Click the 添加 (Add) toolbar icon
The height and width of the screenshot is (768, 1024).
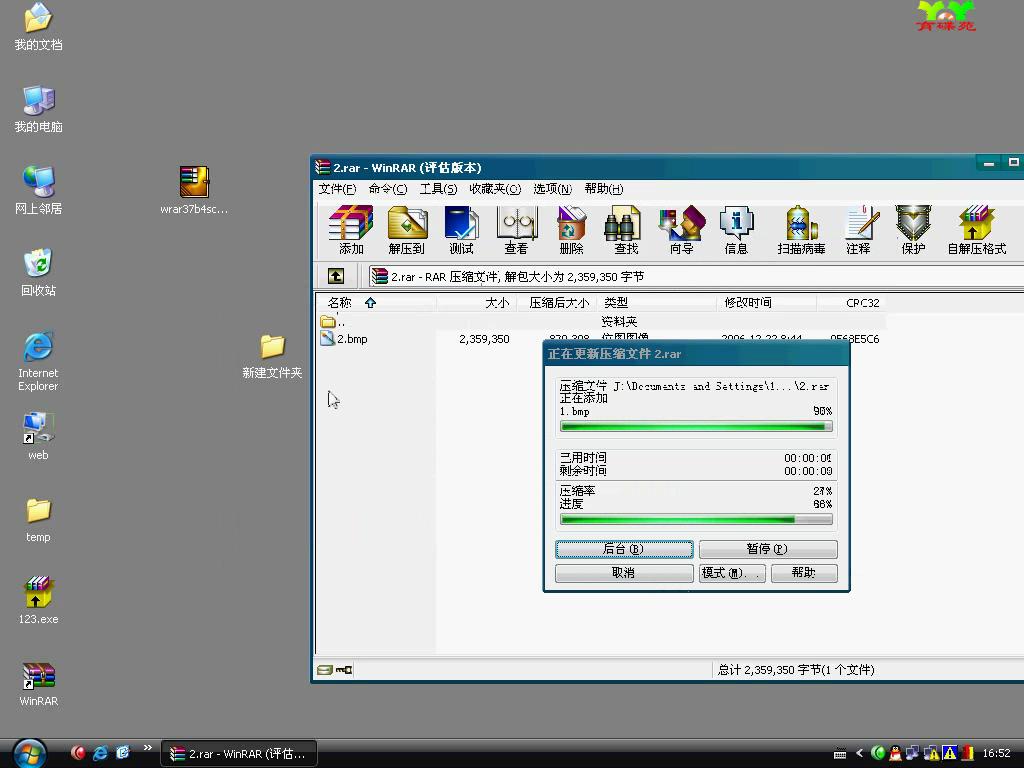click(x=351, y=229)
